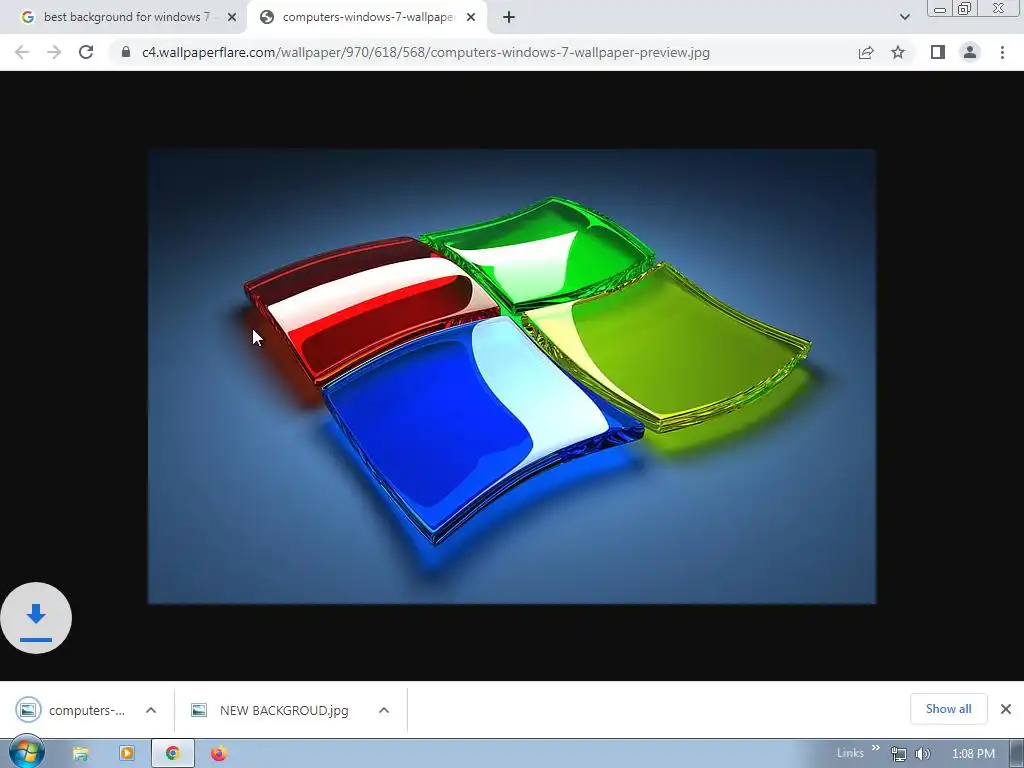Viewport: 1024px width, 768px height.
Task: Open a new tab with plus button
Action: tap(509, 18)
